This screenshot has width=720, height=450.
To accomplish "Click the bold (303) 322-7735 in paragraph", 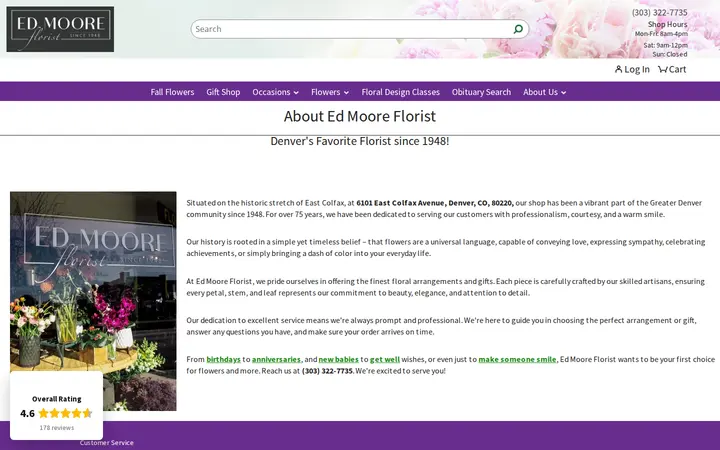I will (327, 371).
